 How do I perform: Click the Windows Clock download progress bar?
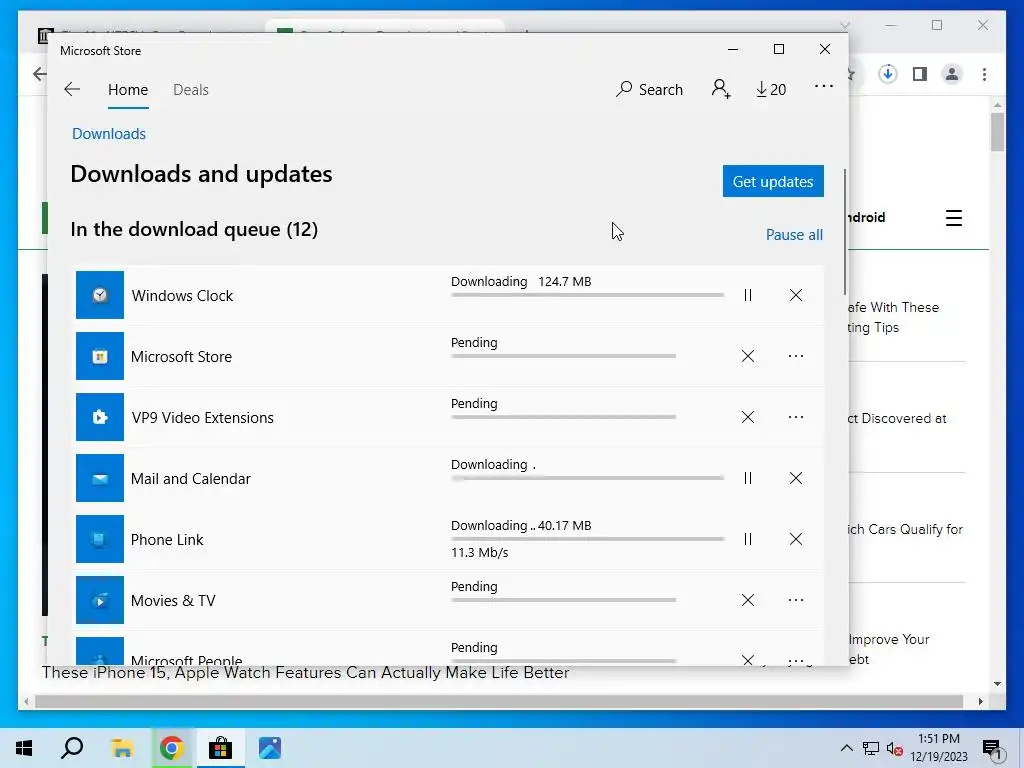pyautogui.click(x=587, y=295)
